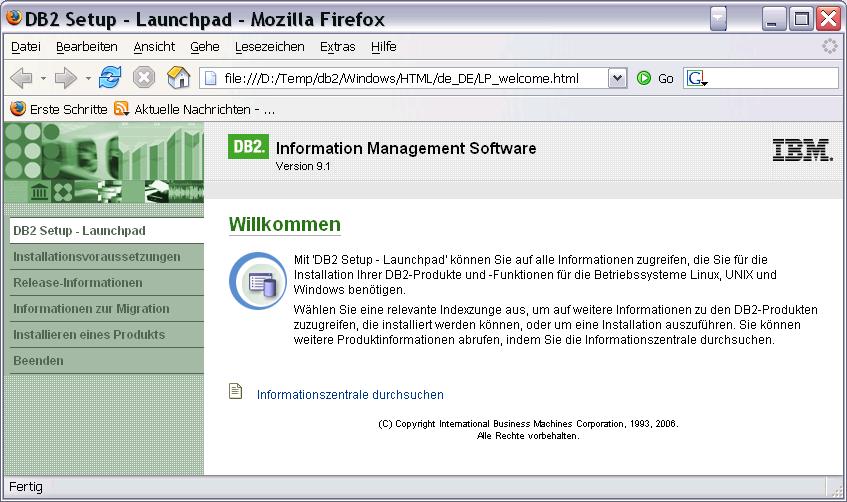Click the Stop loading icon

tap(144, 78)
